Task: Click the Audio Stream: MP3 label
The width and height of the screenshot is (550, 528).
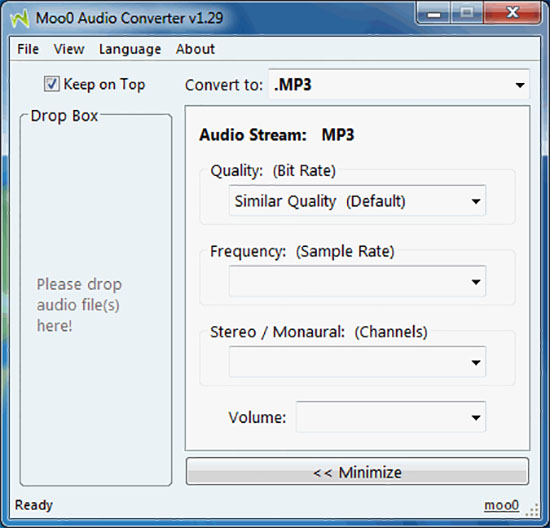Action: coord(277,135)
